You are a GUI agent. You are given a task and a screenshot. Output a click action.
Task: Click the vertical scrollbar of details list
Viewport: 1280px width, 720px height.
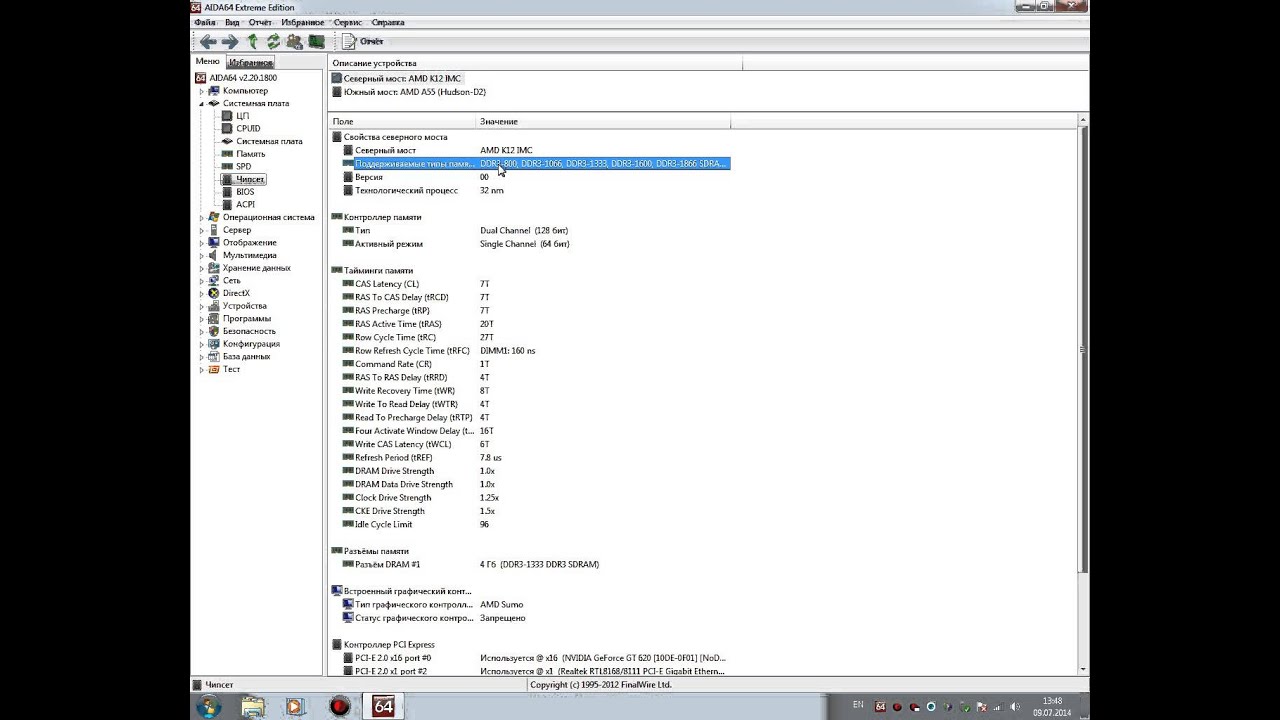1083,350
